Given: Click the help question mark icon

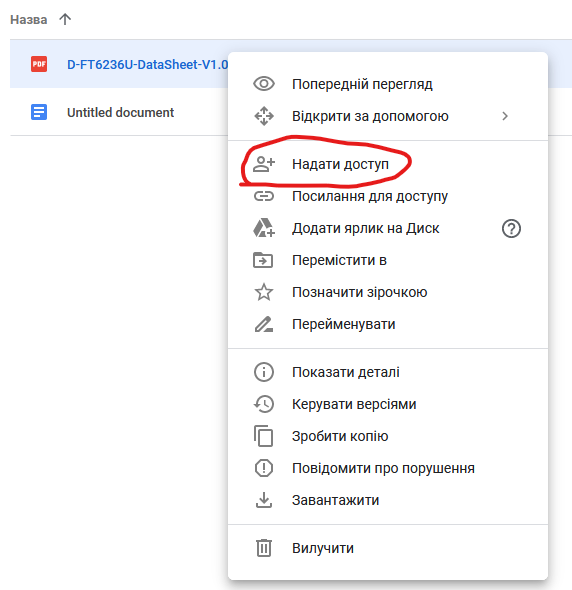Looking at the screenshot, I should click(511, 228).
